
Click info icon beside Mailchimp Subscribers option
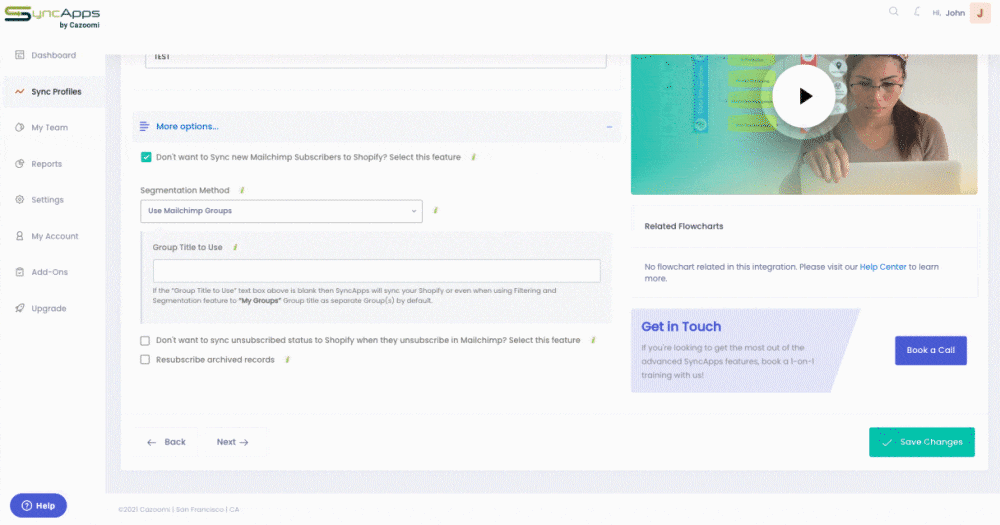[473, 157]
